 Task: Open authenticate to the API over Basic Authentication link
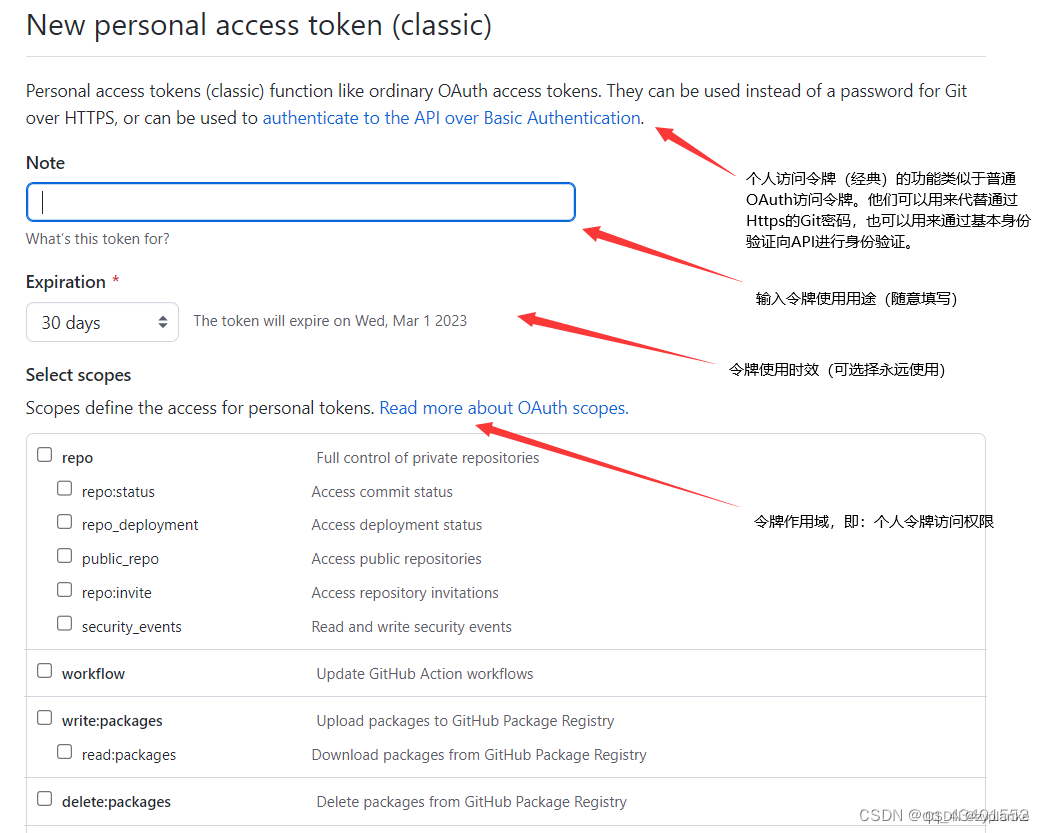[x=452, y=118]
